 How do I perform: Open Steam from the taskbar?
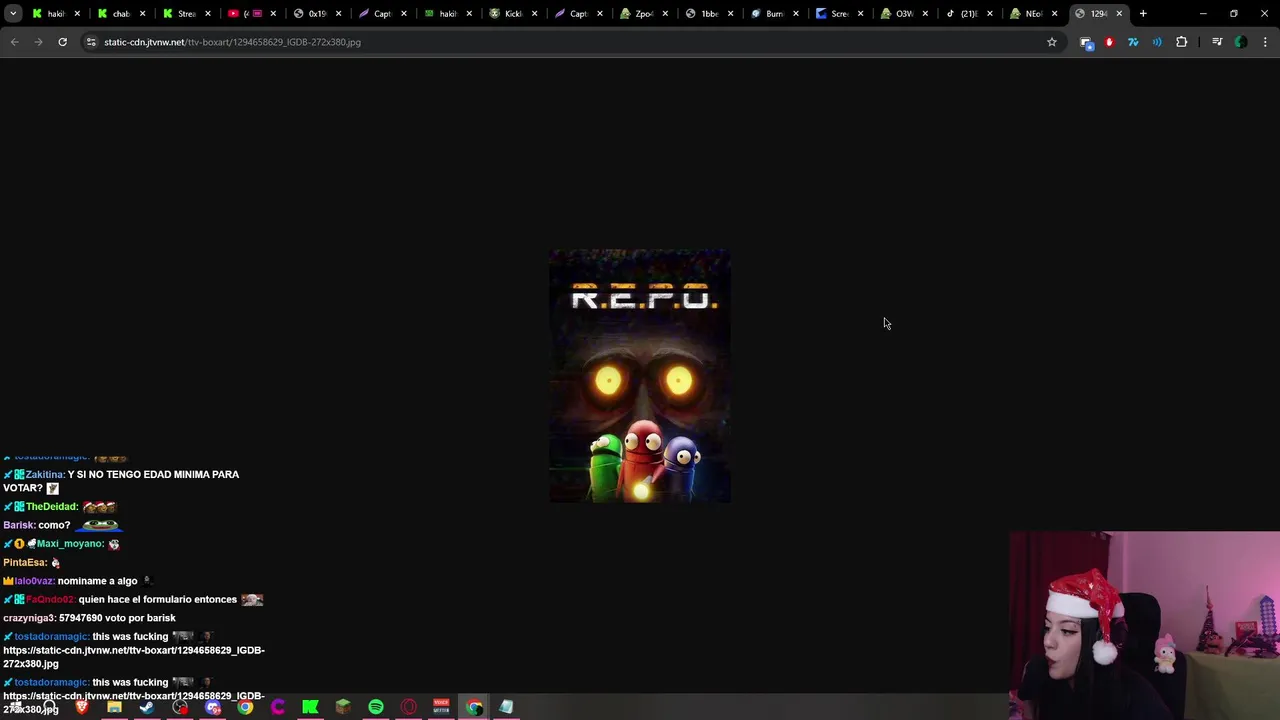pos(147,707)
